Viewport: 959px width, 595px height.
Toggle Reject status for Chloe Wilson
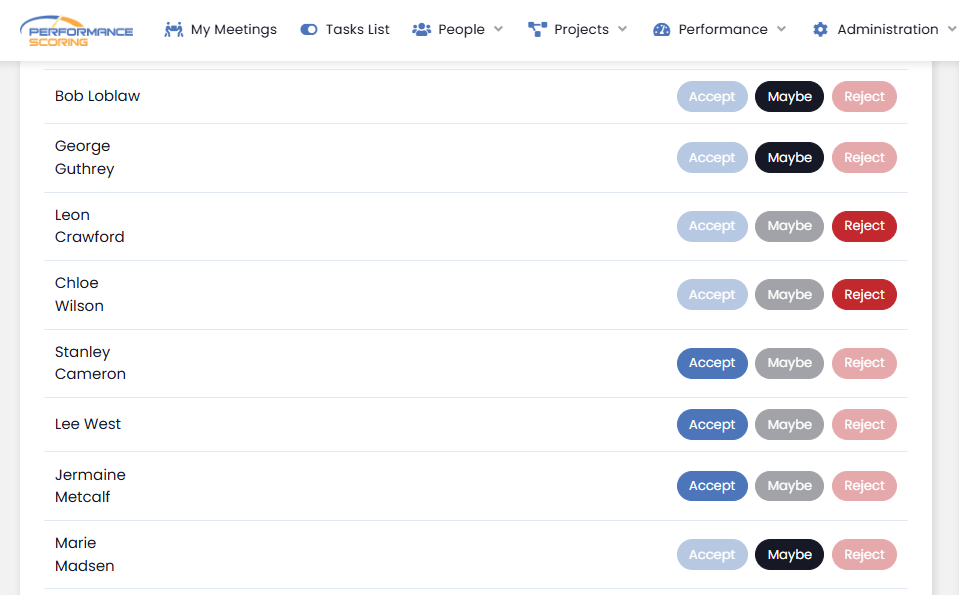tap(864, 294)
